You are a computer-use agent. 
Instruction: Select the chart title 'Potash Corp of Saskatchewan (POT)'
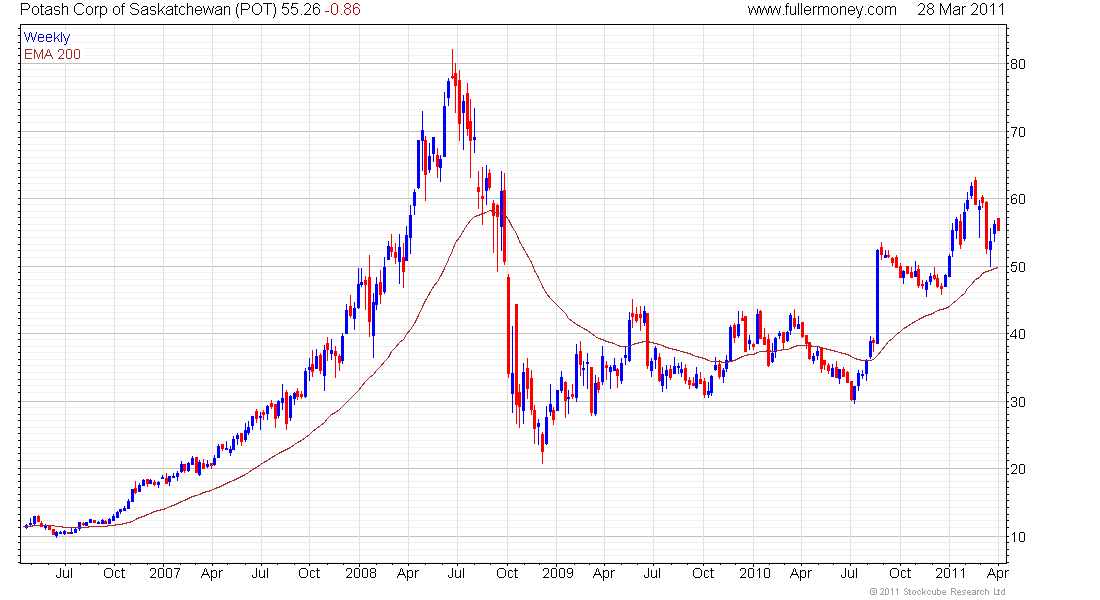click(x=148, y=10)
